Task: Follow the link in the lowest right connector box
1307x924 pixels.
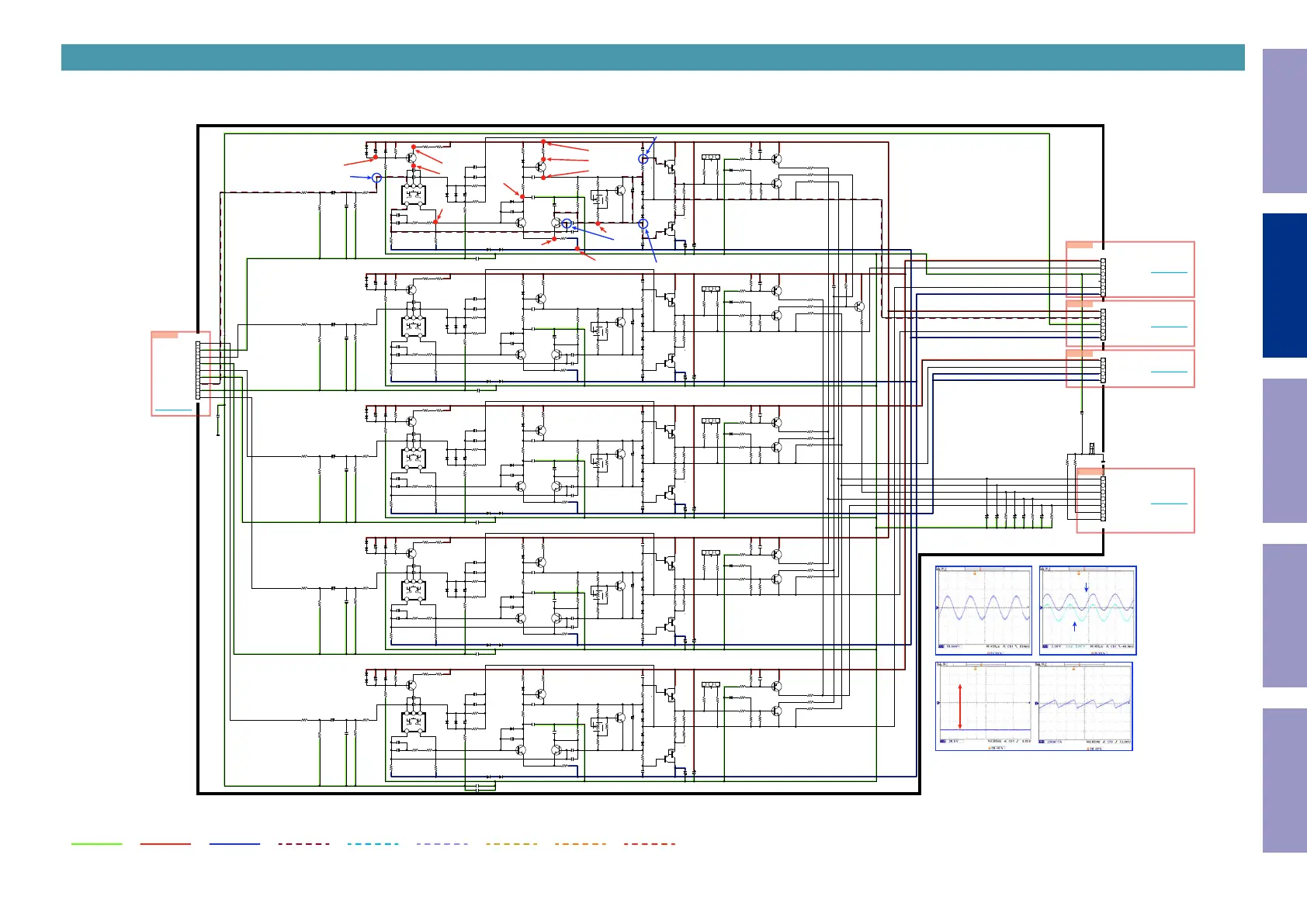Action: [x=1169, y=504]
